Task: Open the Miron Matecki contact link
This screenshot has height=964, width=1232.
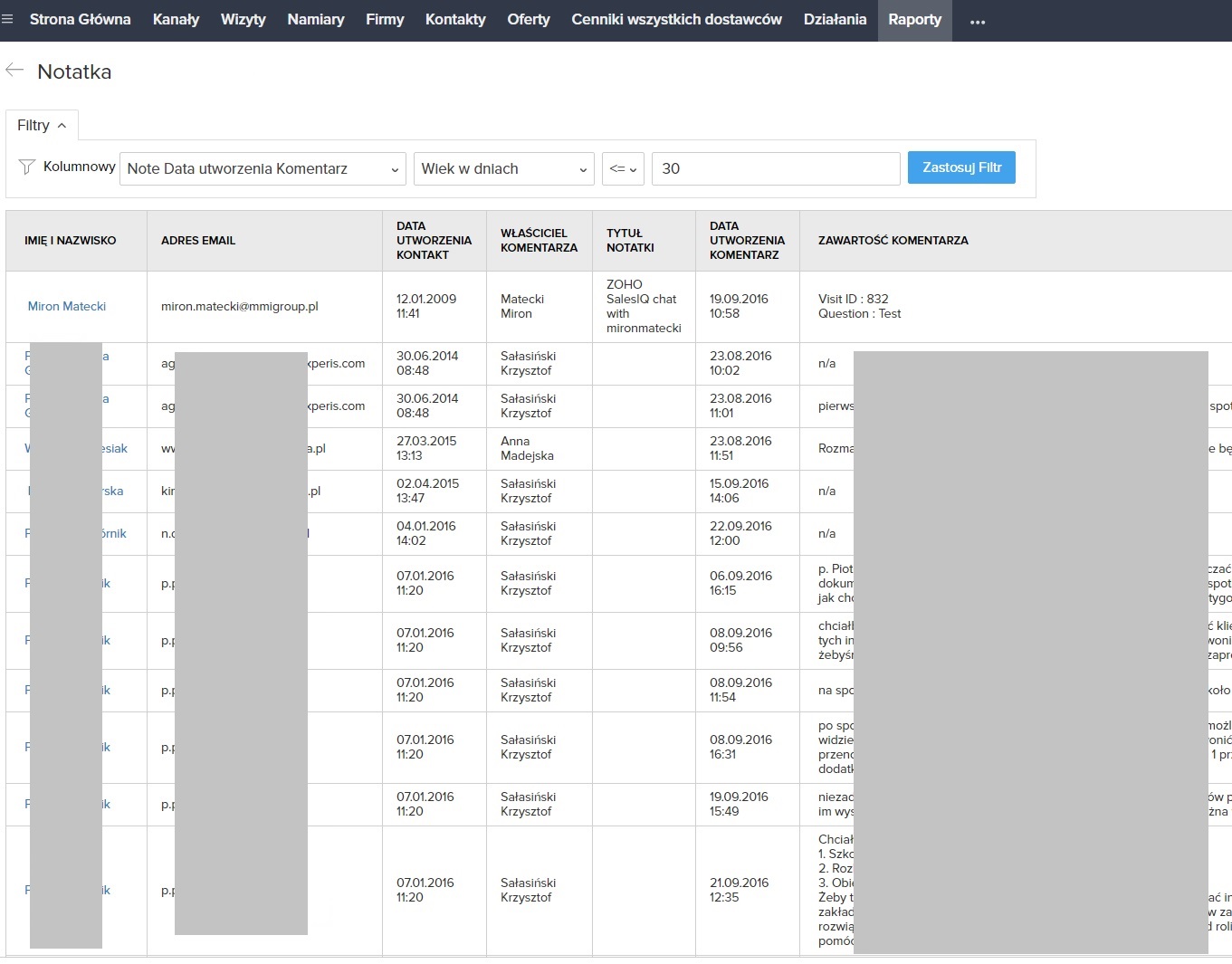Action: (x=67, y=306)
